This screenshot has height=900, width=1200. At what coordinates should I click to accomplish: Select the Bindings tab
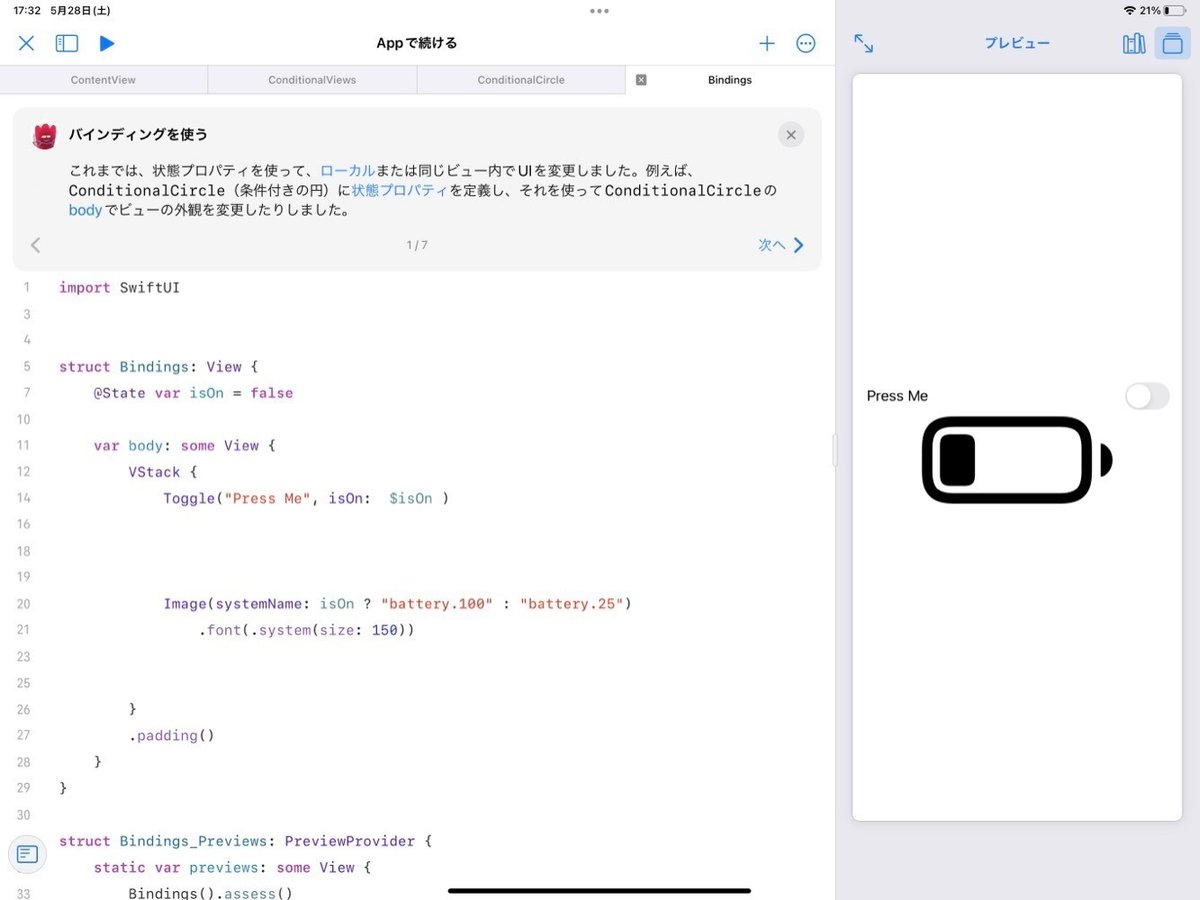730,80
